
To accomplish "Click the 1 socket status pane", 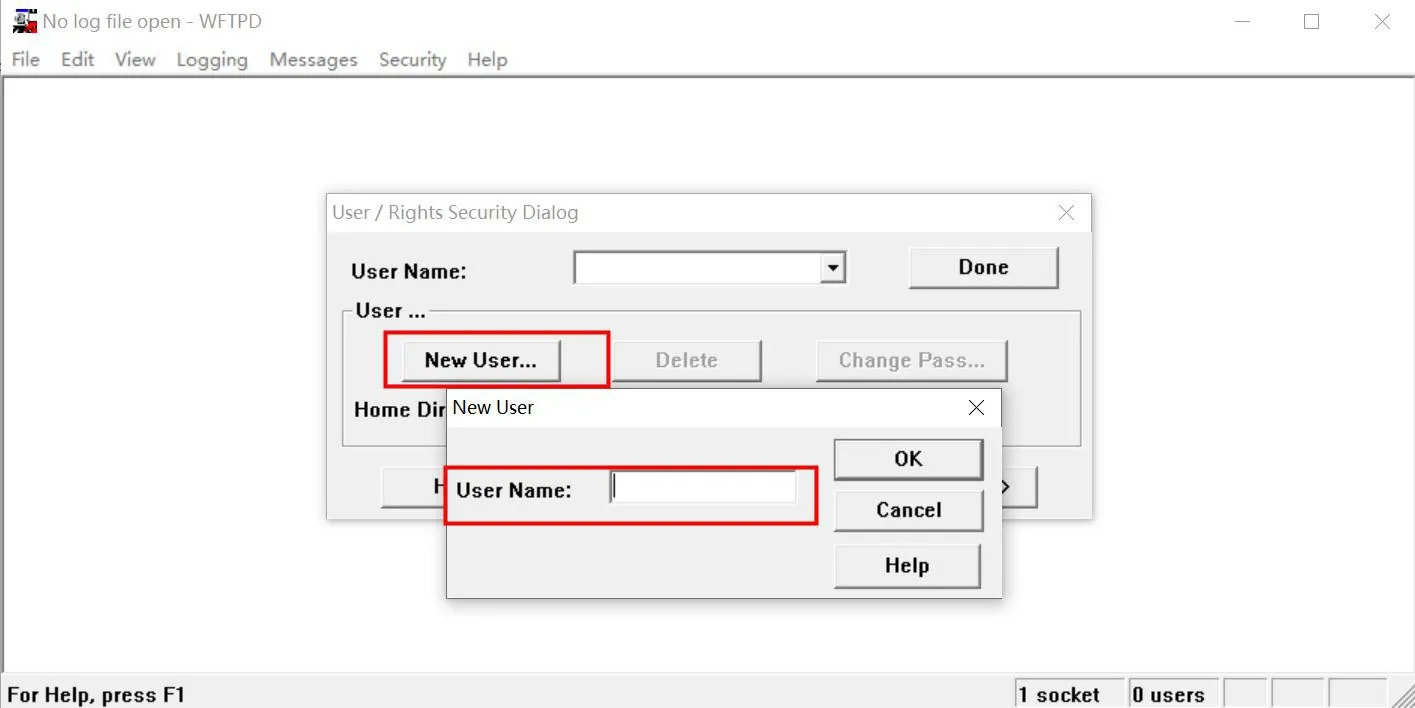I will pos(1068,693).
